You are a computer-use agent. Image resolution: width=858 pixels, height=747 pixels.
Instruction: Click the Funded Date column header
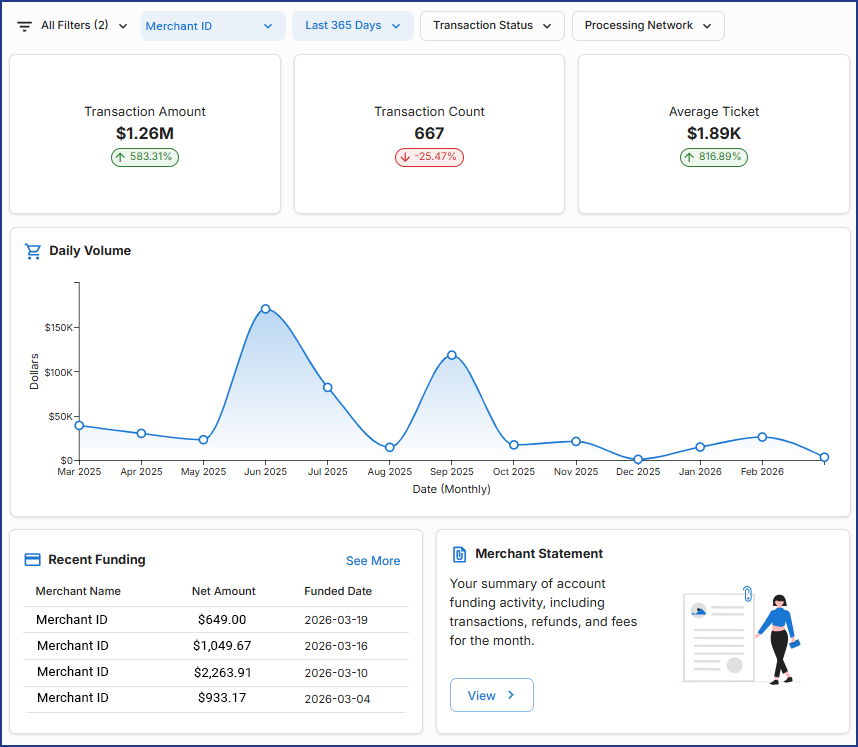point(338,591)
